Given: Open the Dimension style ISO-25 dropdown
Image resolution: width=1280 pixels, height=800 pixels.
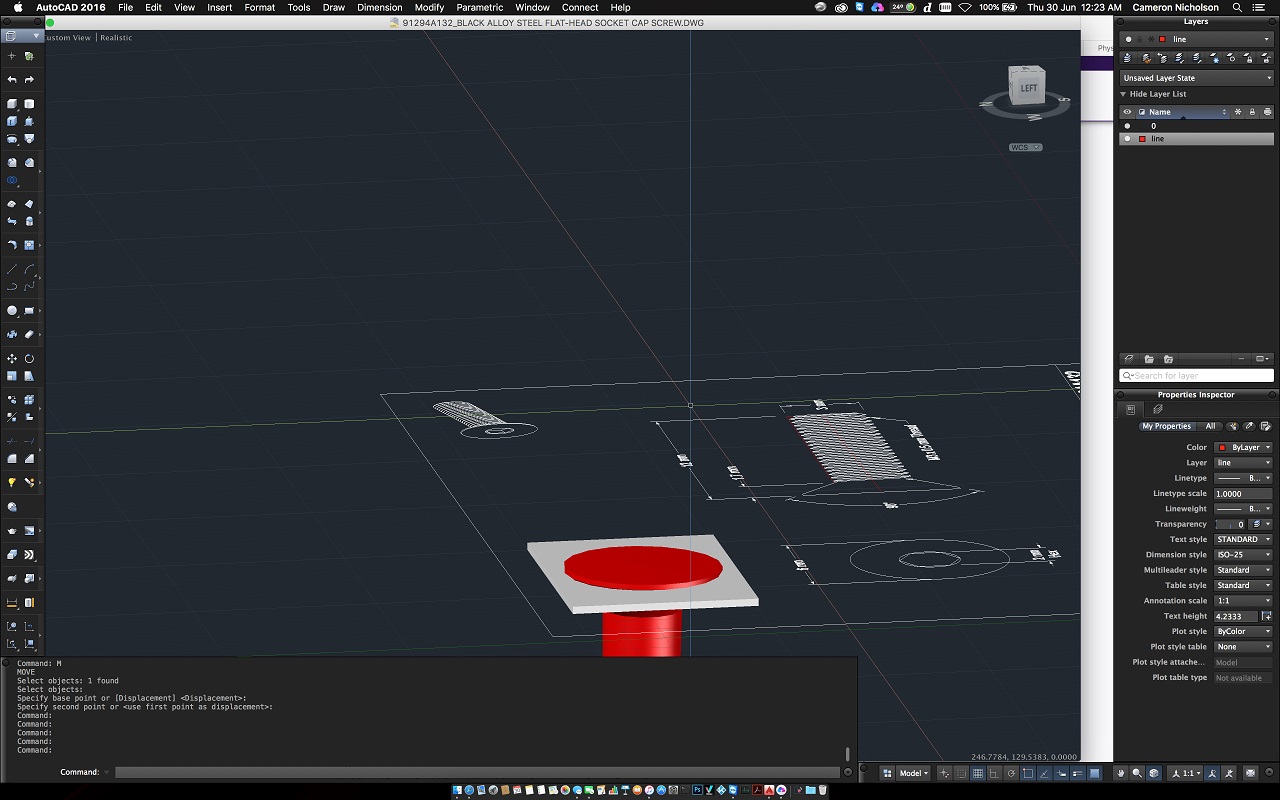Looking at the screenshot, I should (x=1243, y=555).
